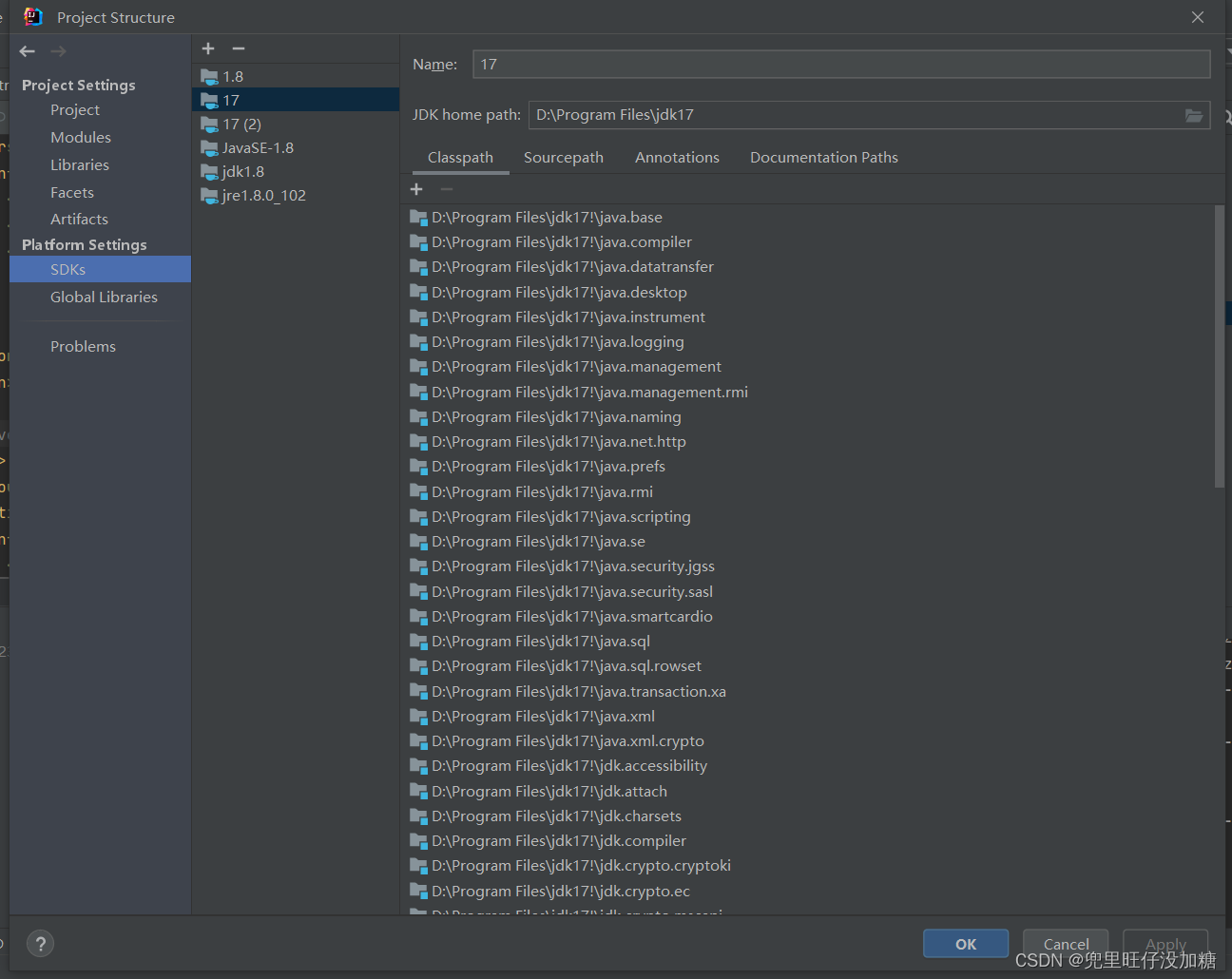Go back using the left arrow
Viewport: 1232px width, 979px height.
(x=28, y=51)
